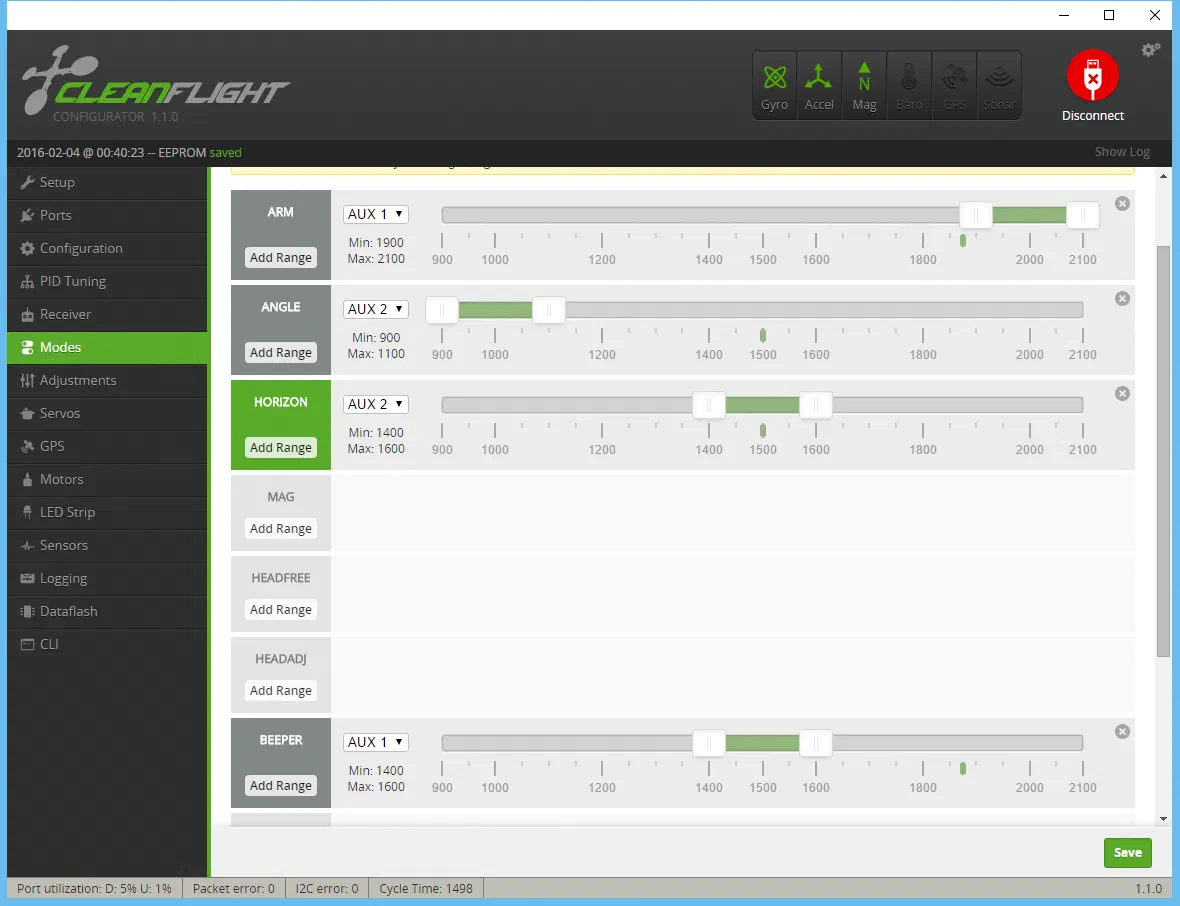Click Add Range under ARM
Image resolution: width=1180 pixels, height=906 pixels.
(281, 257)
